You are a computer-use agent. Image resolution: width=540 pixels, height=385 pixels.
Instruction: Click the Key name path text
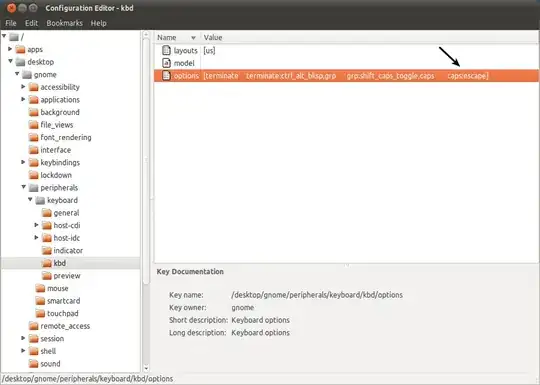click(x=317, y=295)
